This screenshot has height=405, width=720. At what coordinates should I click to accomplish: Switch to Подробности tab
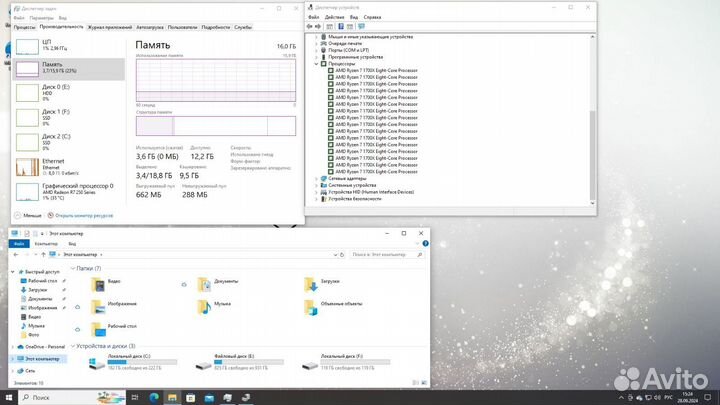(216, 27)
